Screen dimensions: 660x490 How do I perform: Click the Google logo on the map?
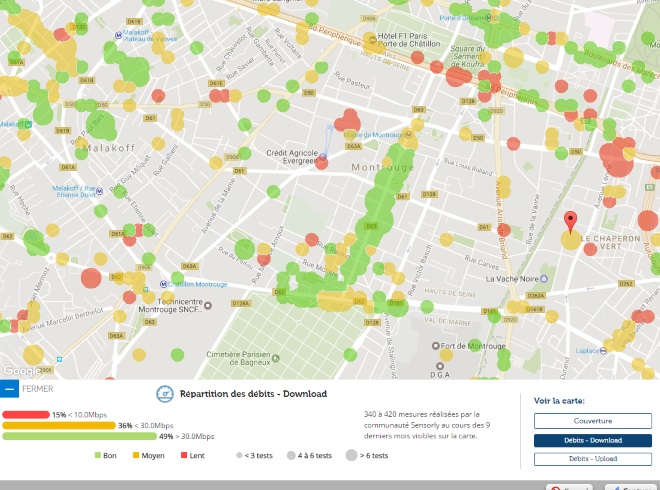pyautogui.click(x=22, y=370)
